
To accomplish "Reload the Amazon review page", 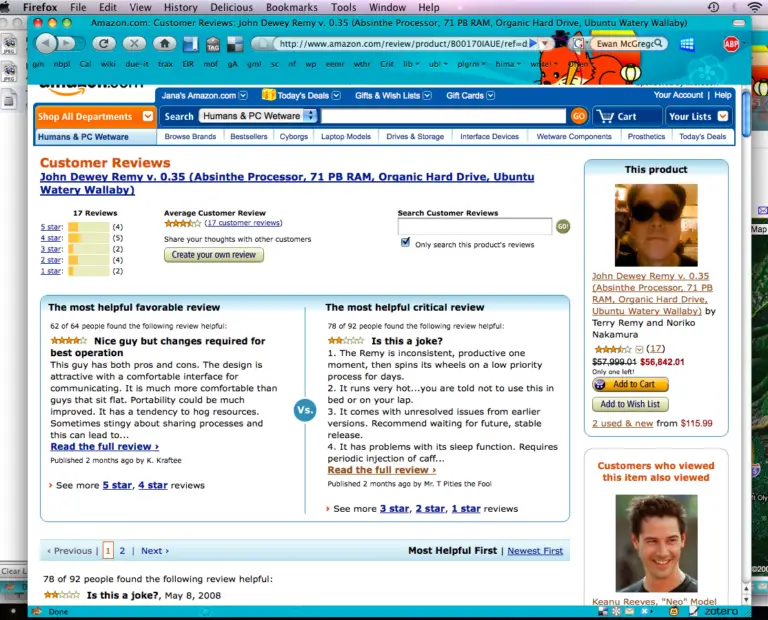I will [103, 44].
